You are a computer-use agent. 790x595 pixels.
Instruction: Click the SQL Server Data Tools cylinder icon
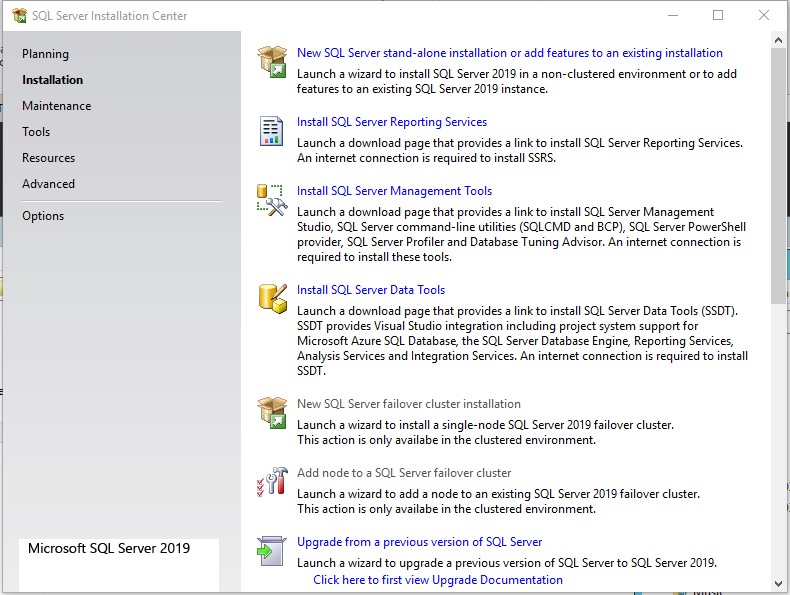click(273, 298)
